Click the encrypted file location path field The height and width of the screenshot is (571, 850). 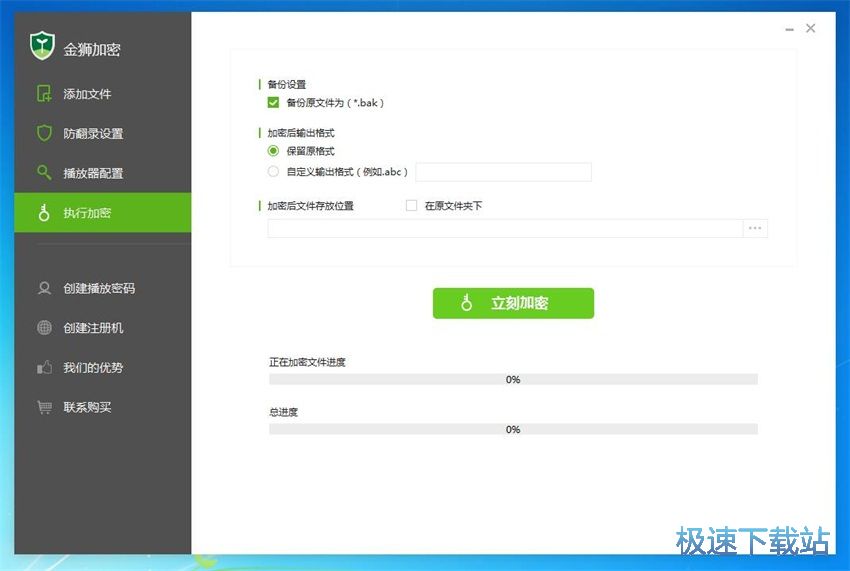tap(505, 228)
